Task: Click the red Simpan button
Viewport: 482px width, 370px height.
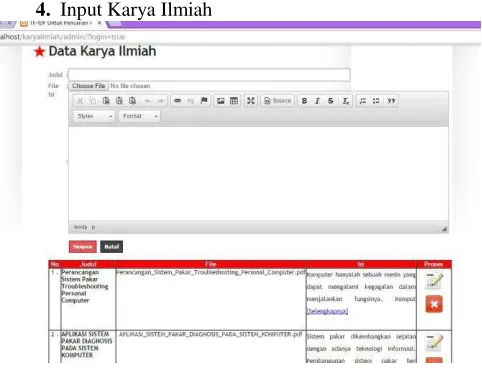Action: 83,247
